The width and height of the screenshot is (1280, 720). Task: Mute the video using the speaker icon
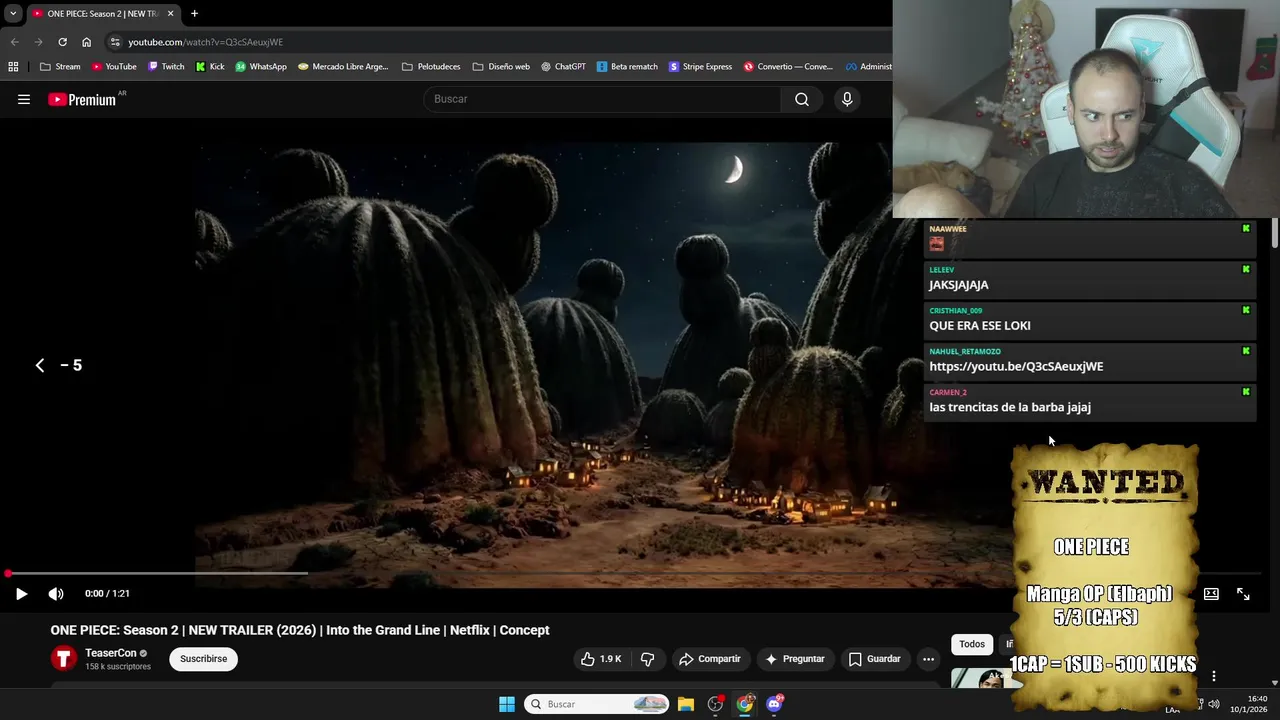(56, 593)
